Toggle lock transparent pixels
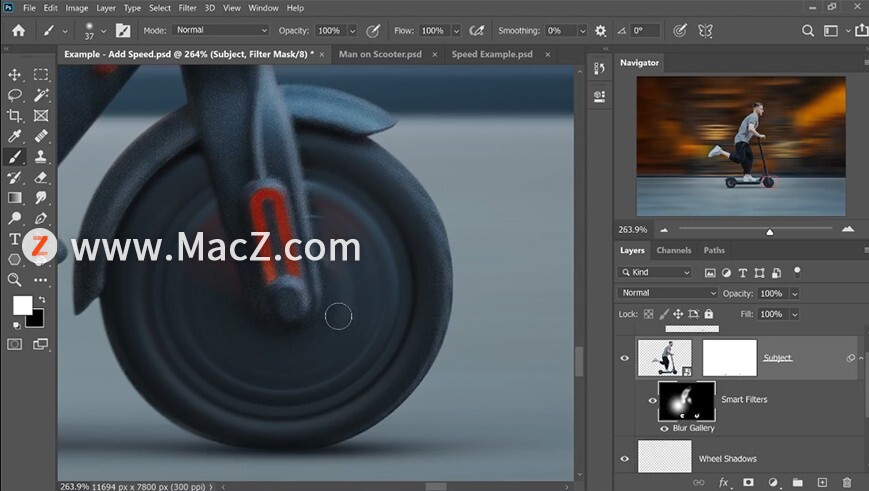Viewport: 869px width, 491px height. (648, 314)
